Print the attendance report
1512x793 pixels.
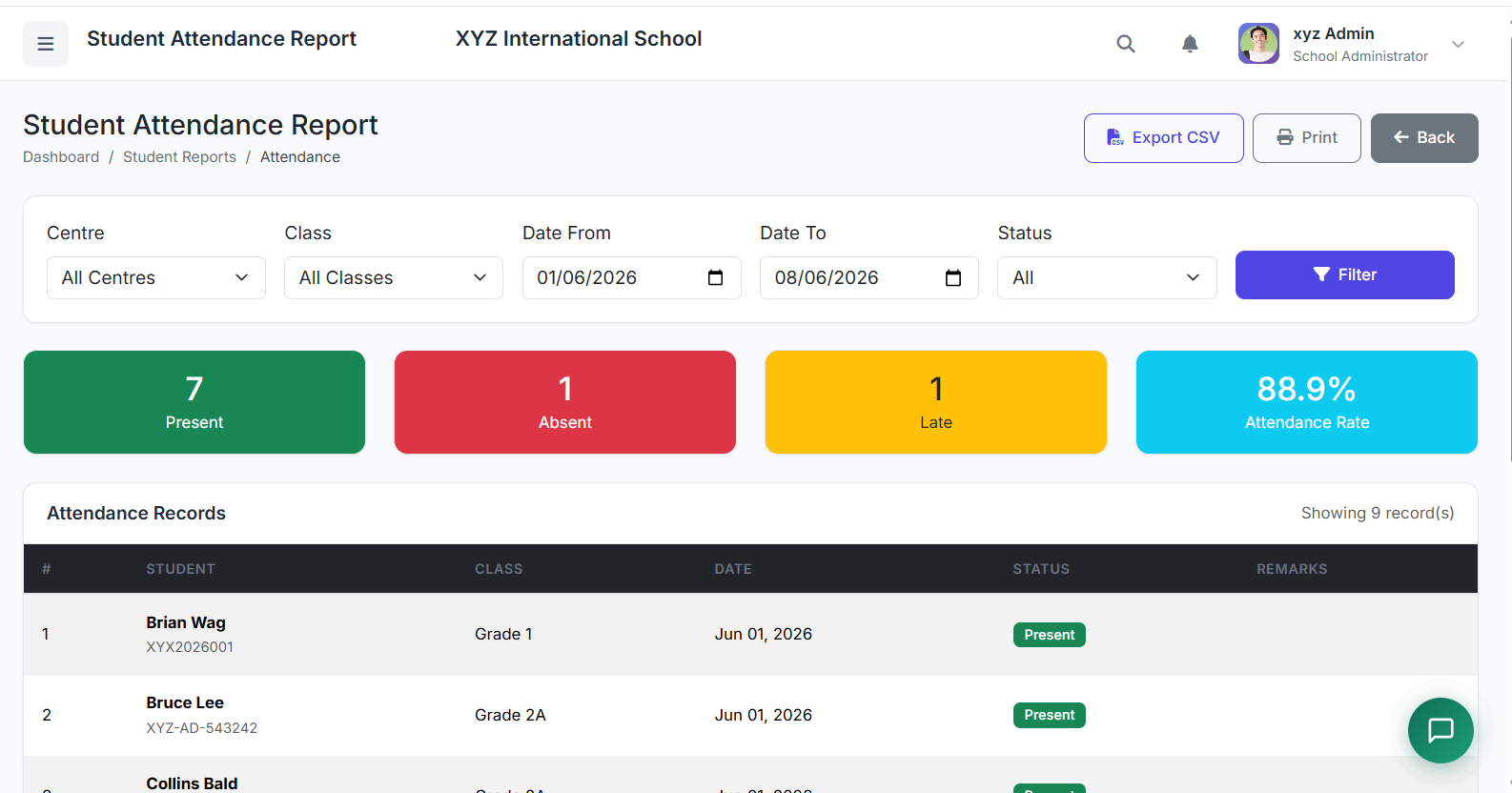[1306, 138]
